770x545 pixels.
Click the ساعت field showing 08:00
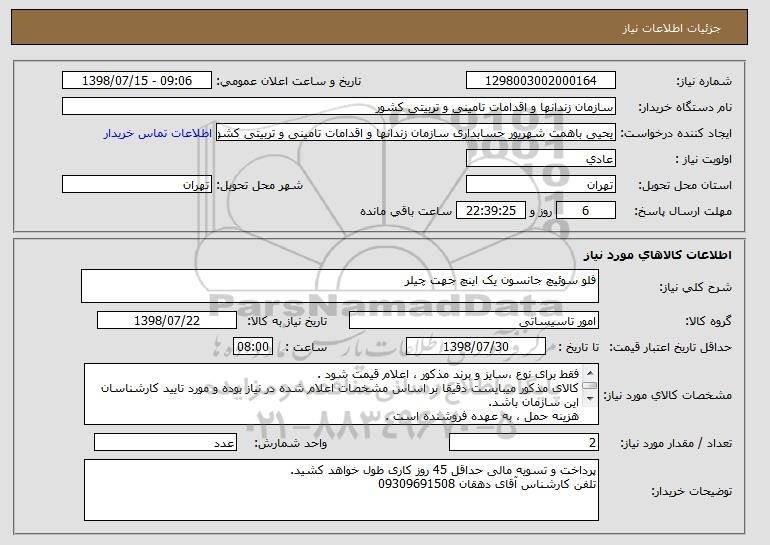tap(252, 347)
